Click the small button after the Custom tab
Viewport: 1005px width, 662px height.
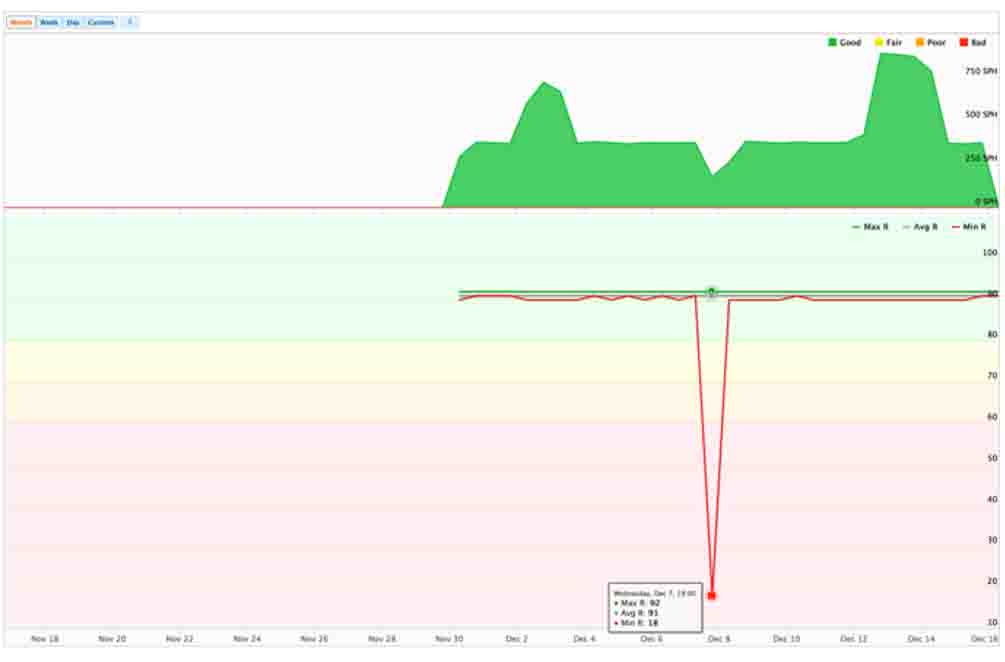(x=130, y=22)
